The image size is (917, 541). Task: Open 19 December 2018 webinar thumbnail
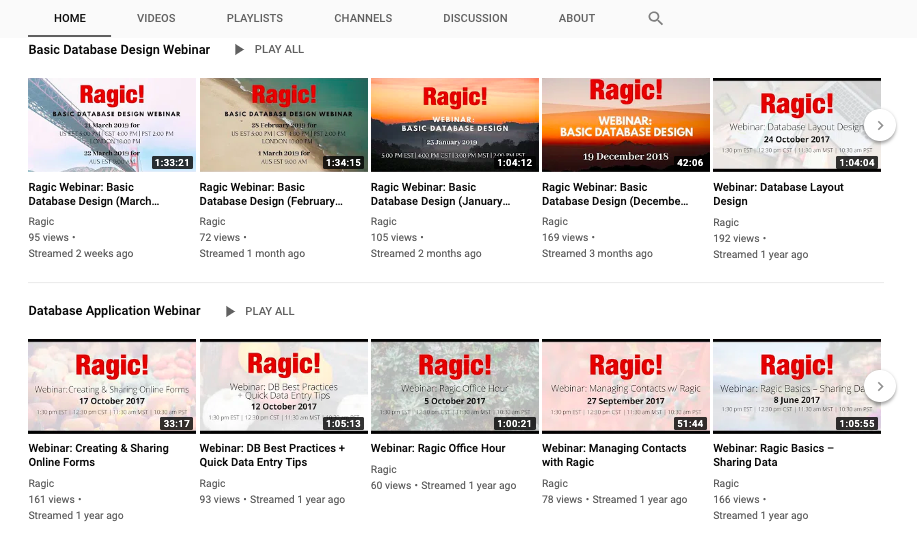[626, 125]
